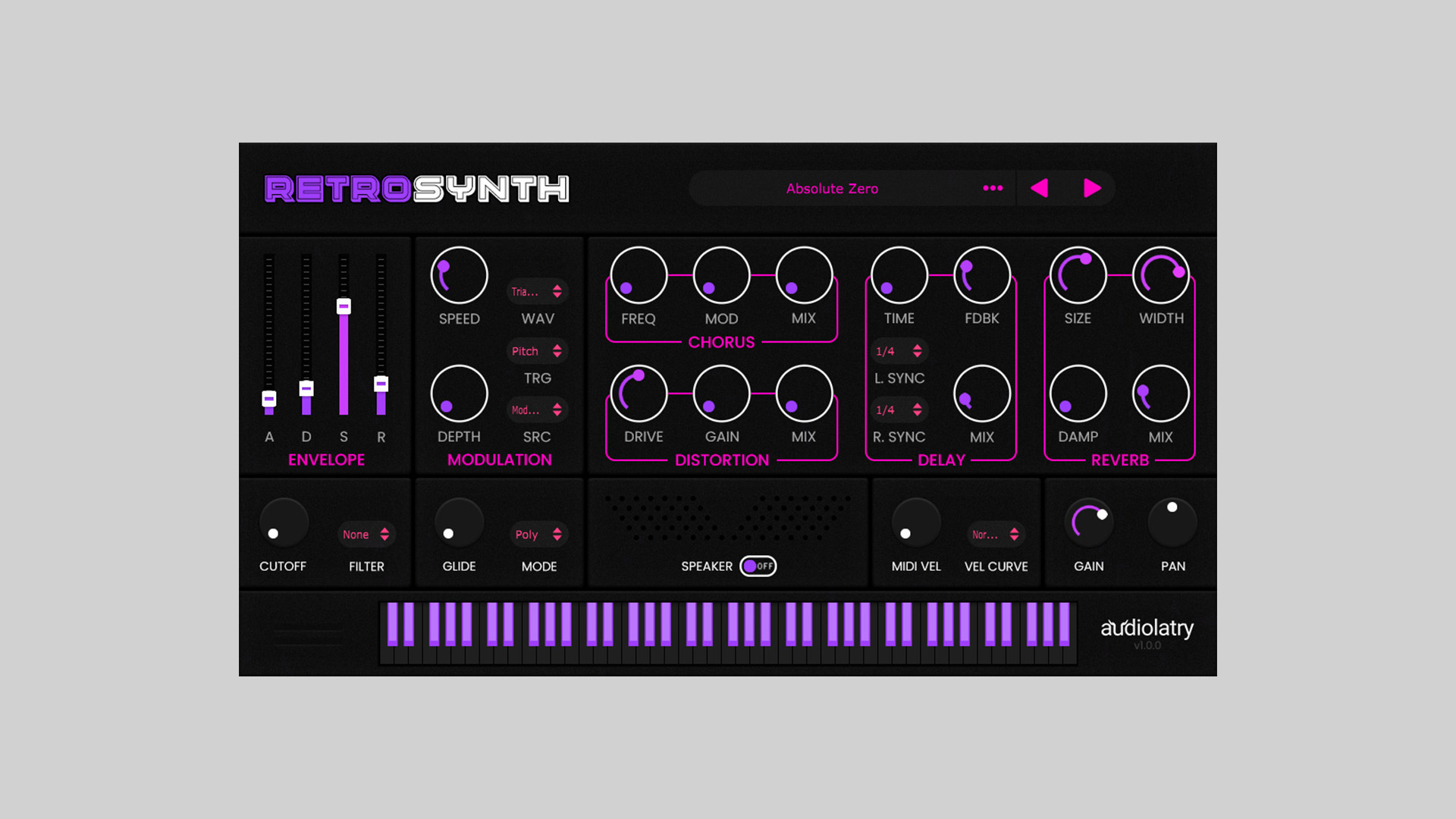The height and width of the screenshot is (819, 1456).
Task: Toggle the SPEAKER off switch
Action: point(758,566)
